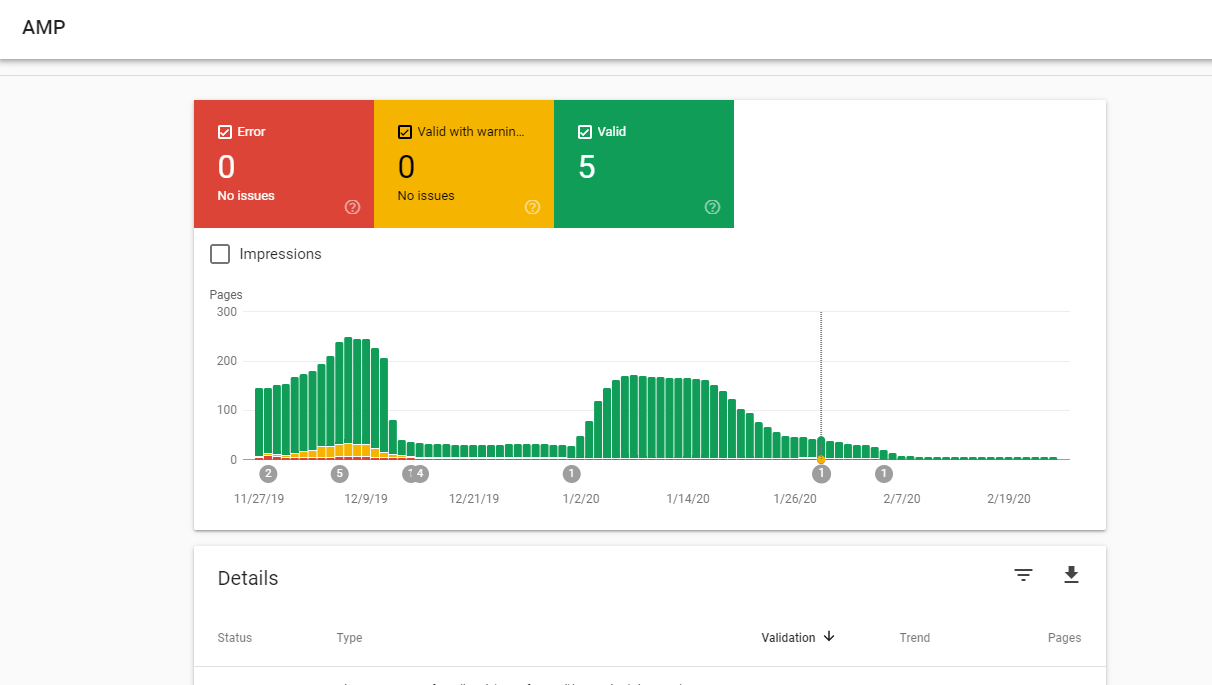Open the filter icon in Details
1212x685 pixels.
point(1023,575)
